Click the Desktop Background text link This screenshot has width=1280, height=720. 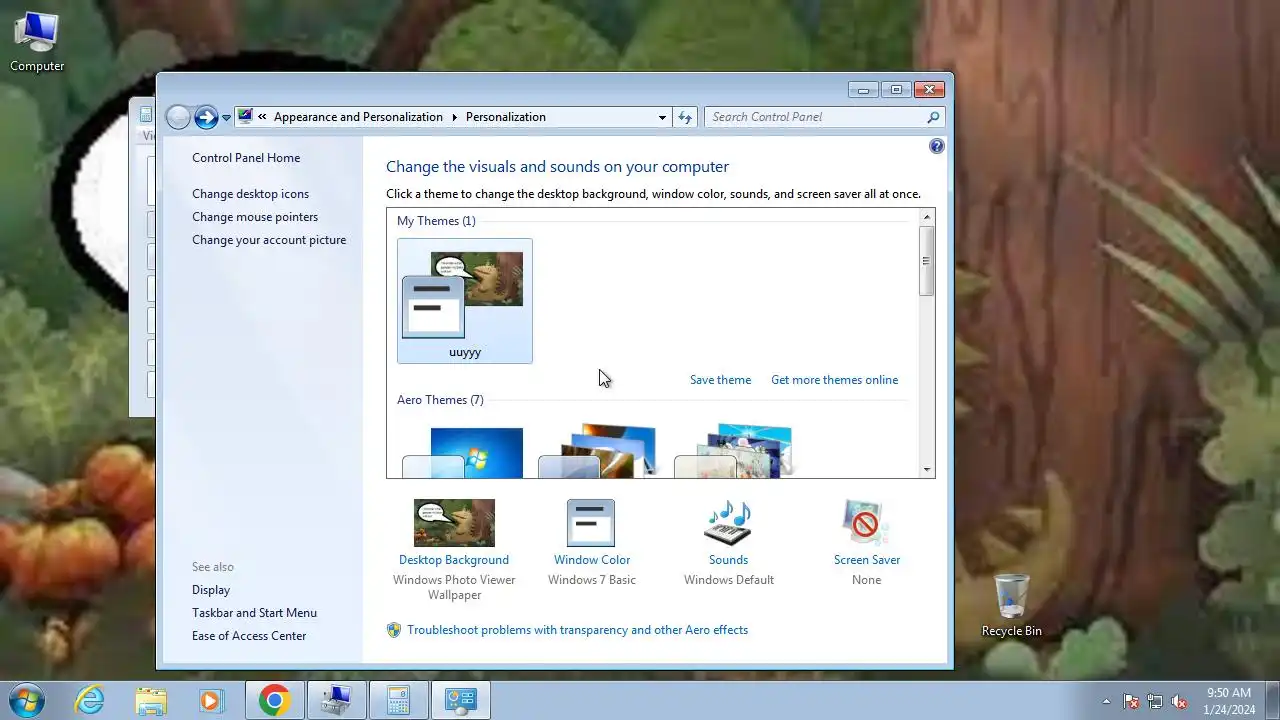coord(454,560)
